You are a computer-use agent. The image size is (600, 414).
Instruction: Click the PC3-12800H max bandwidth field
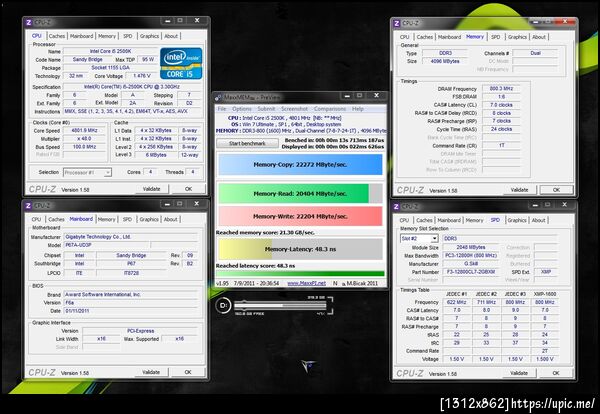[471, 256]
